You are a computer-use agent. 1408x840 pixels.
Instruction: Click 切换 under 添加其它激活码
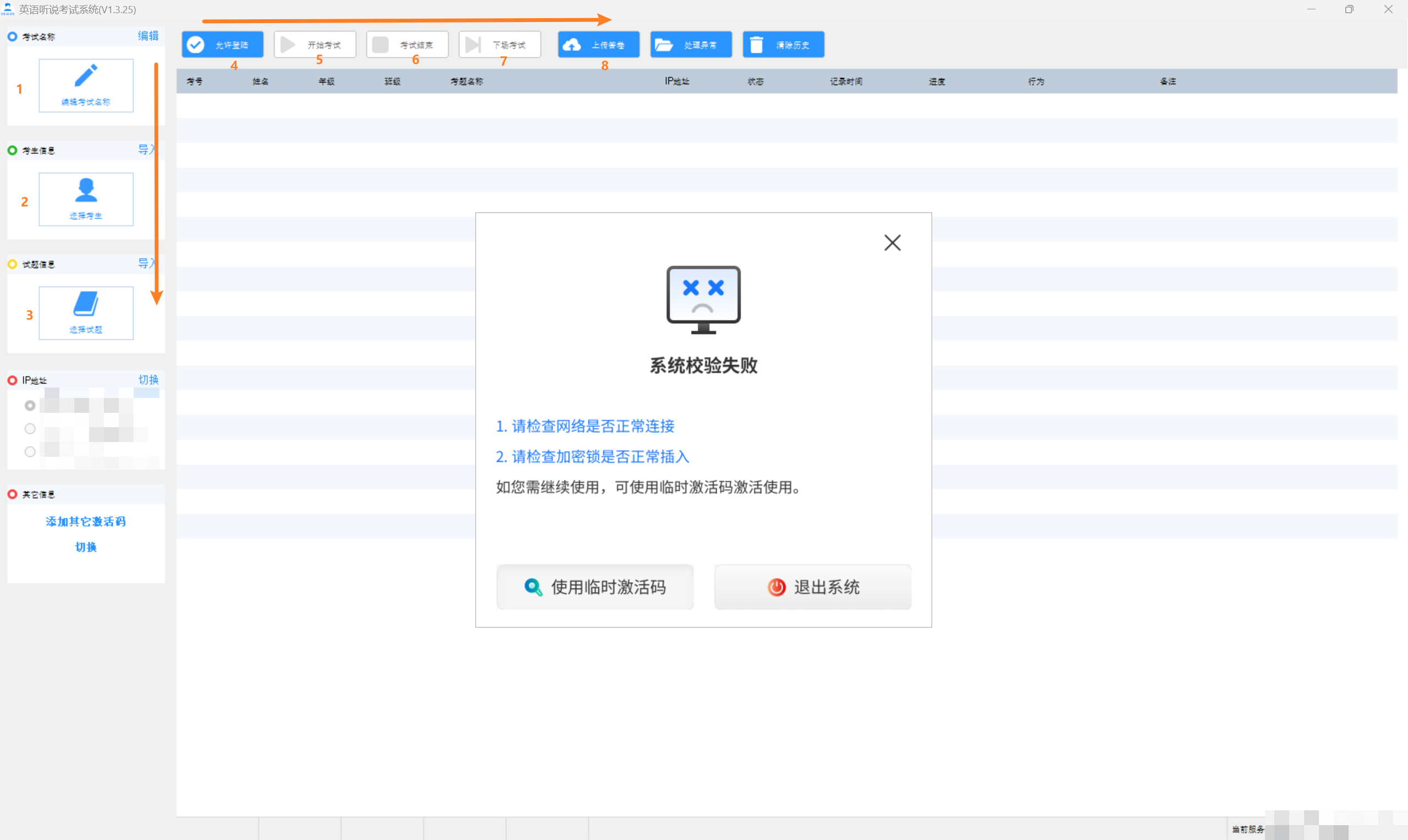tap(86, 547)
